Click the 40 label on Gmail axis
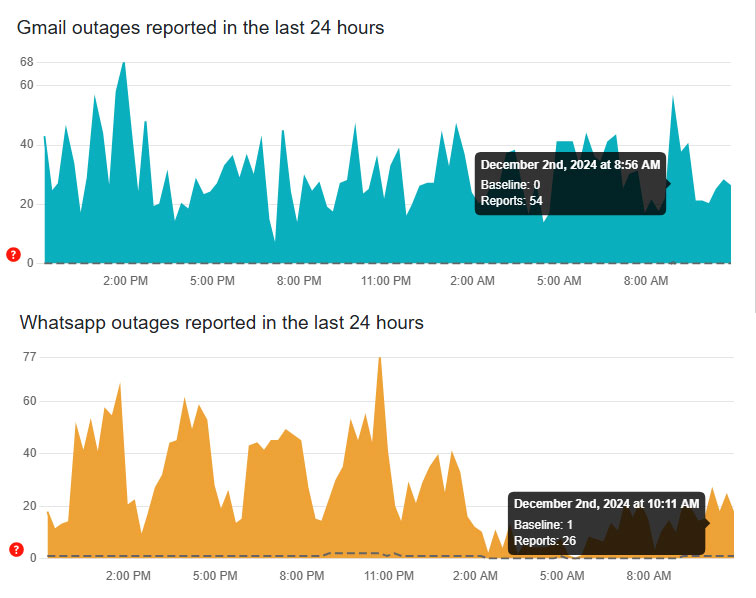The image size is (756, 598). (x=27, y=144)
